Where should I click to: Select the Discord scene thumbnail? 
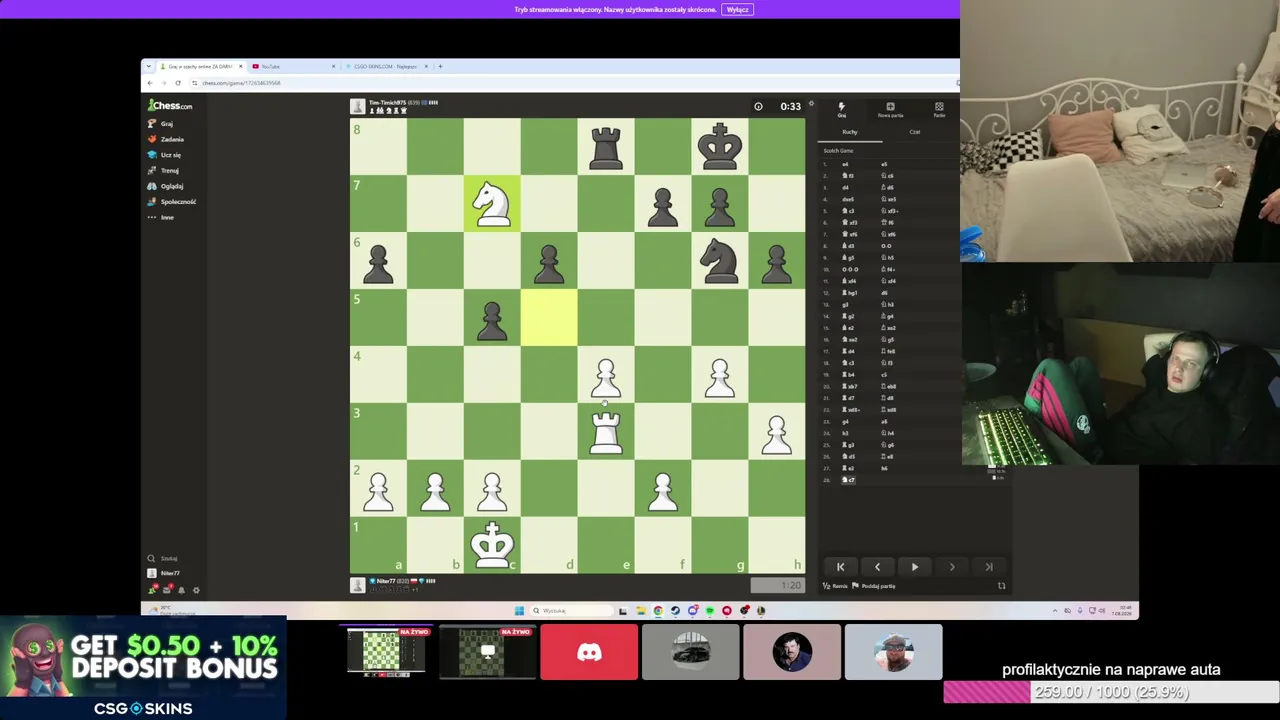(589, 652)
